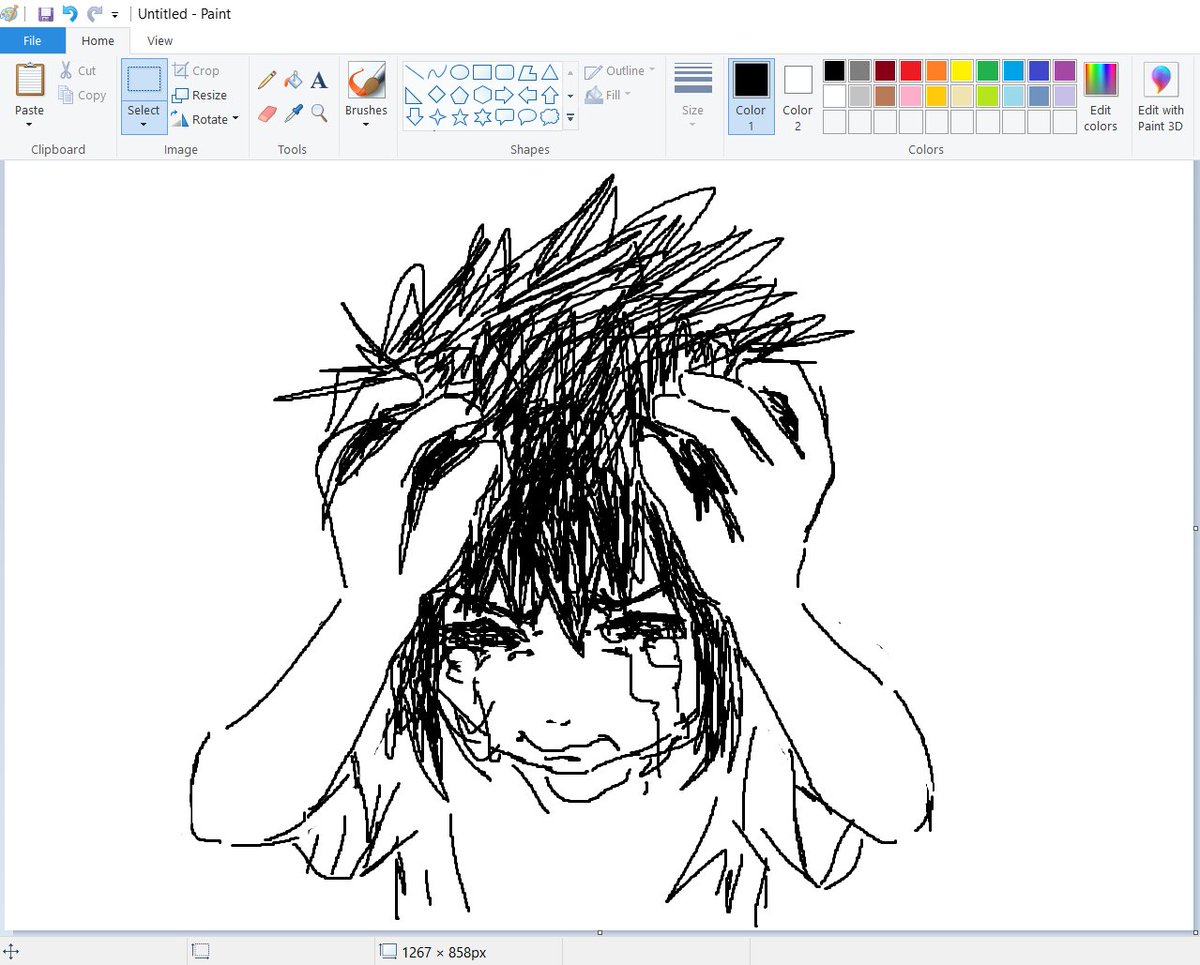Viewport: 1200px width, 965px height.
Task: Choose the Diamond shape
Action: coord(437,95)
